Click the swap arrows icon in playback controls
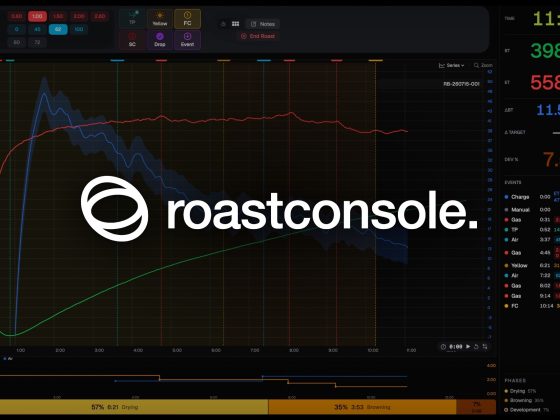Screen dimensions: 560x420 coord(485,347)
